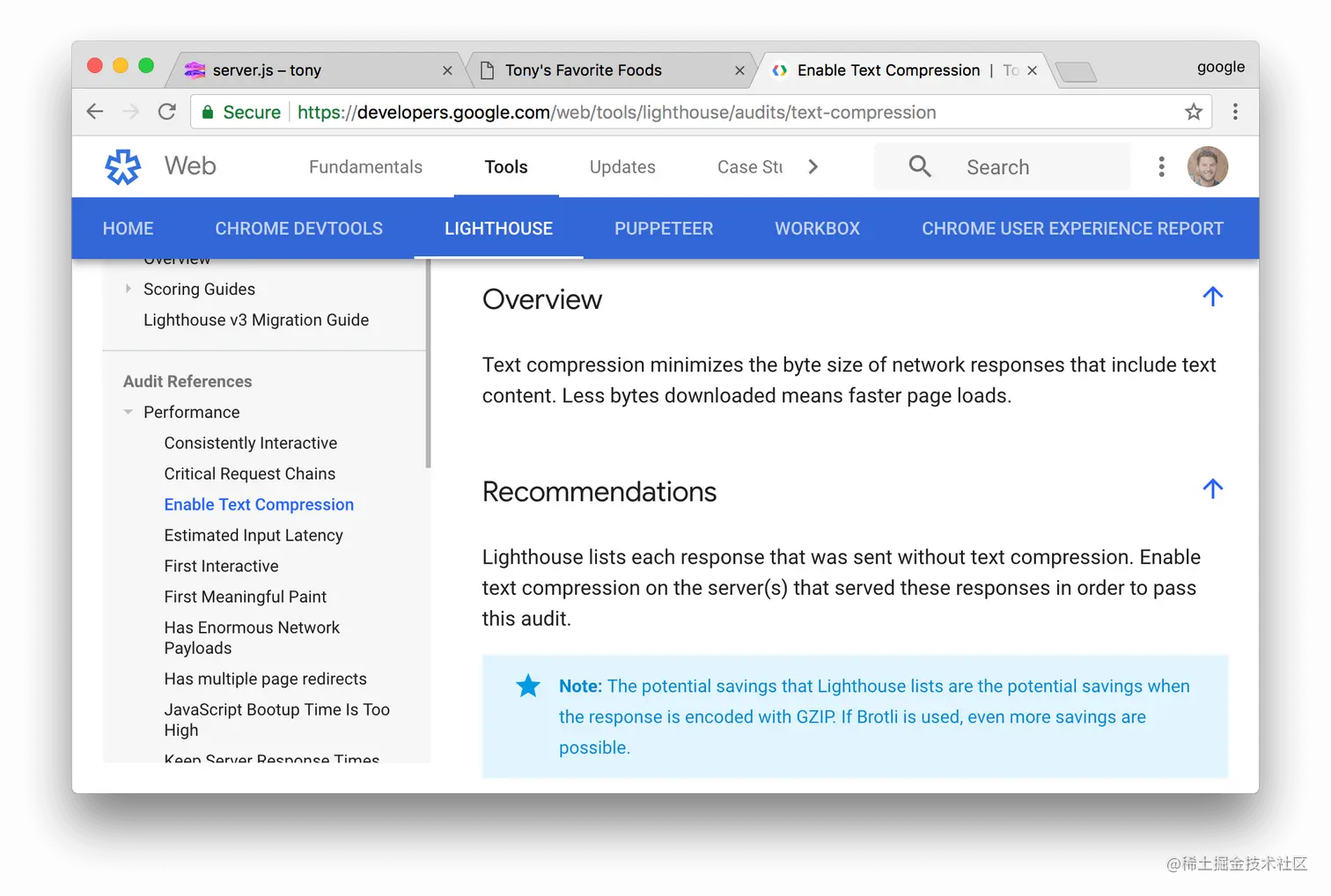Screen dimensions: 1331x896
Task: Open Estimated Input Latency audit link
Action: (x=254, y=536)
